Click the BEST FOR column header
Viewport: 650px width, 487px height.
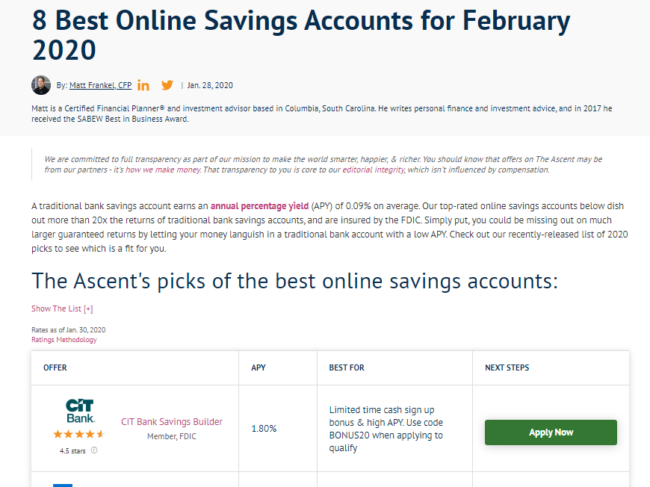(x=347, y=368)
